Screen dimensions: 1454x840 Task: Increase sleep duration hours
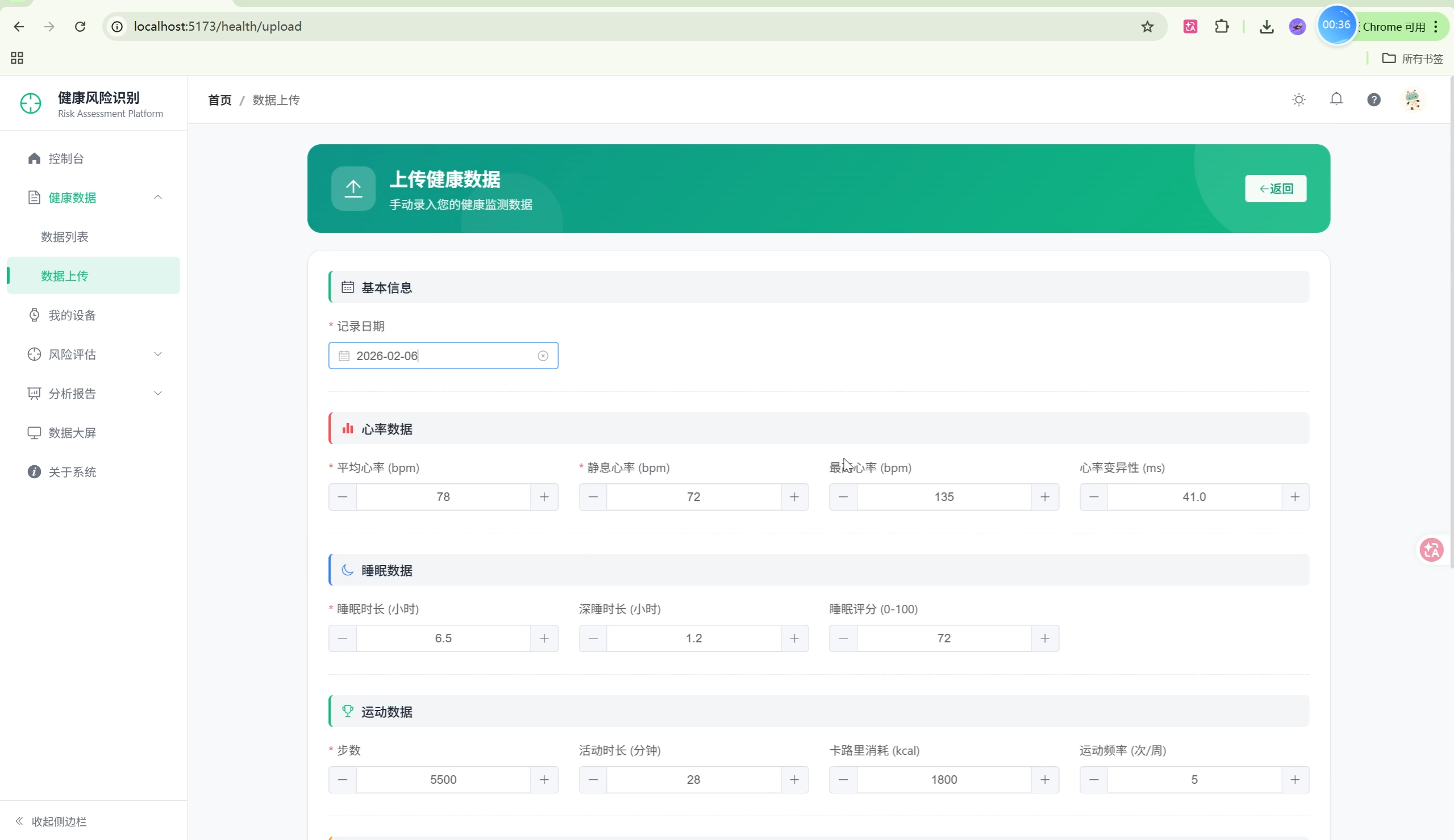point(544,638)
